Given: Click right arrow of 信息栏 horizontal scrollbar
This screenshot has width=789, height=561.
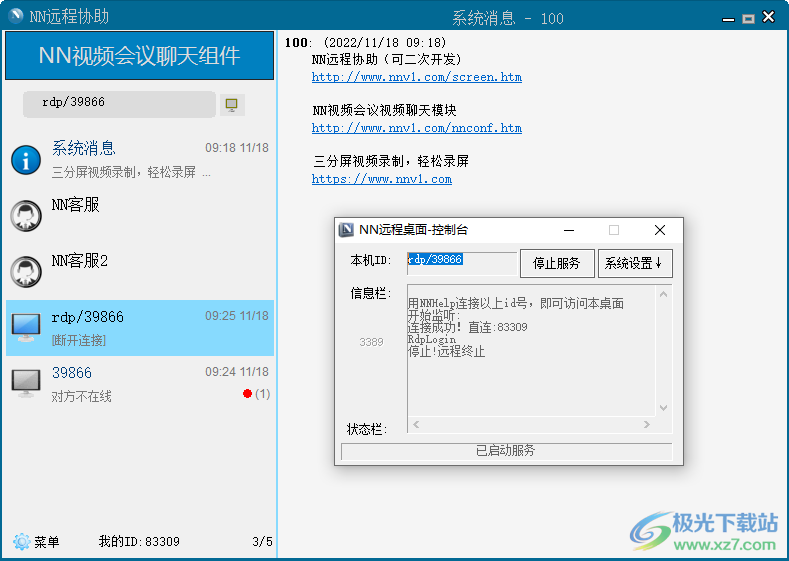Looking at the screenshot, I should 647,425.
